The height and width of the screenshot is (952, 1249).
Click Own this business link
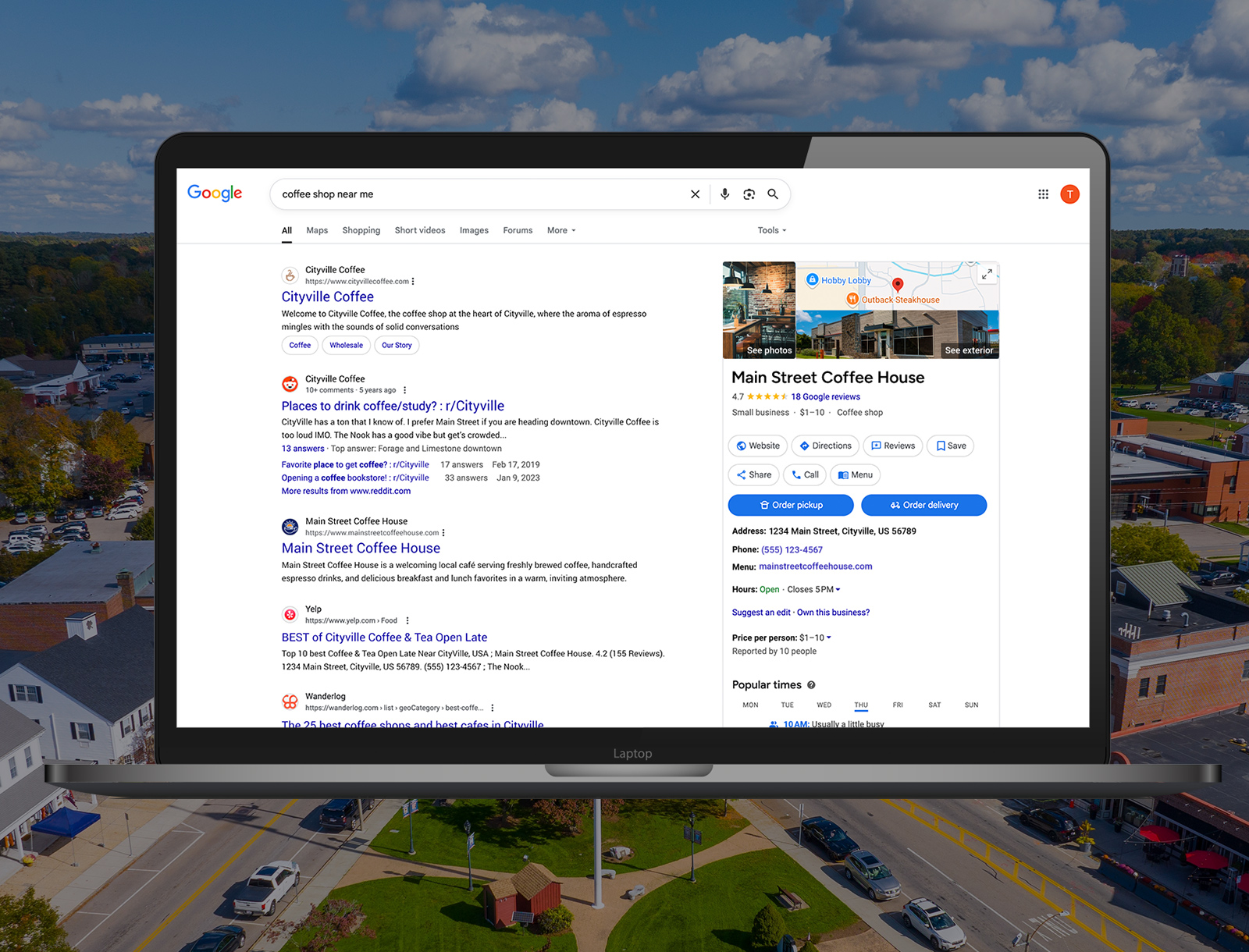pyautogui.click(x=833, y=613)
